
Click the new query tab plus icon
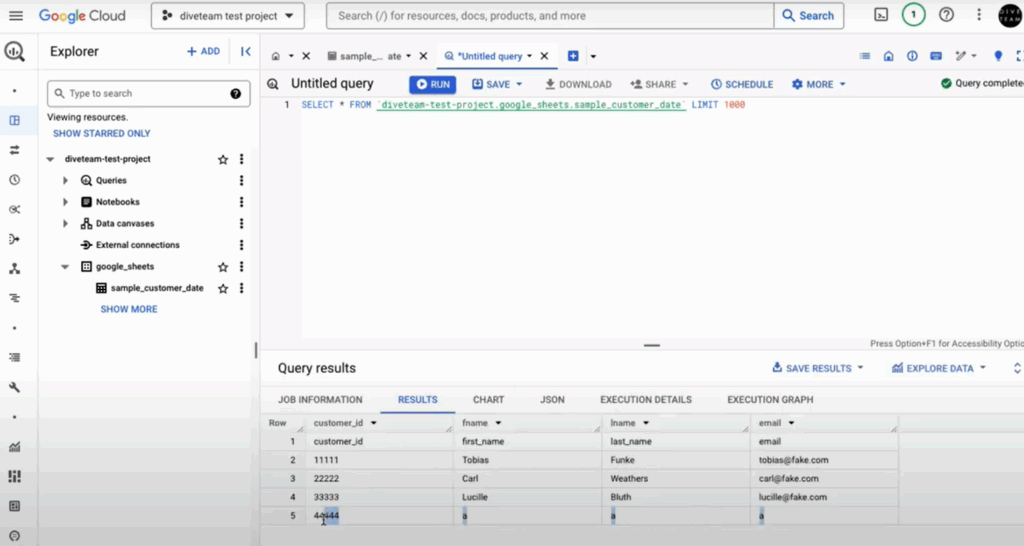coord(574,57)
